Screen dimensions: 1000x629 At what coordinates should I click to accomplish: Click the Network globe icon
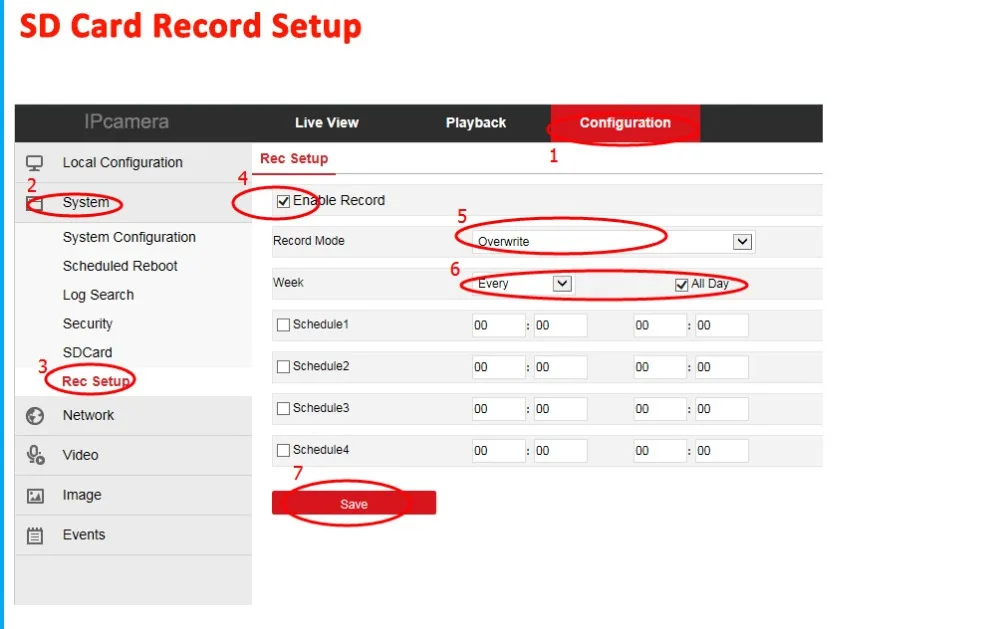[34, 415]
